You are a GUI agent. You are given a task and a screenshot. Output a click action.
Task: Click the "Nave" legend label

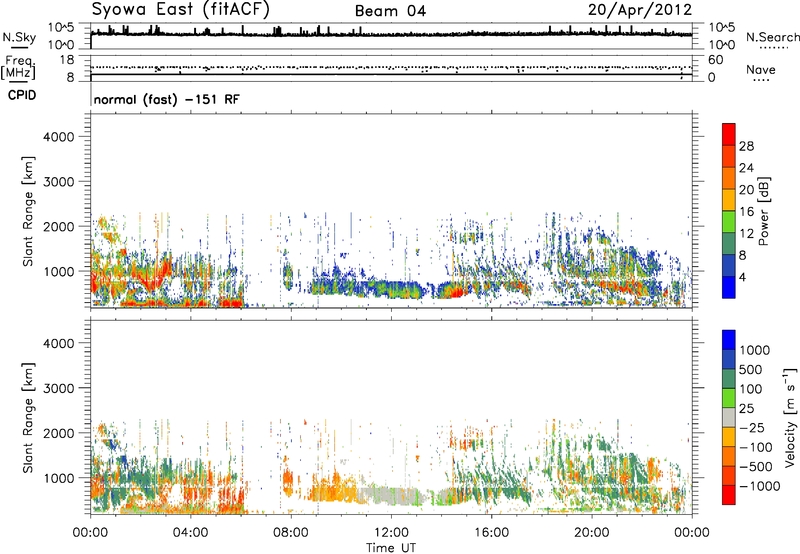pyautogui.click(x=761, y=69)
